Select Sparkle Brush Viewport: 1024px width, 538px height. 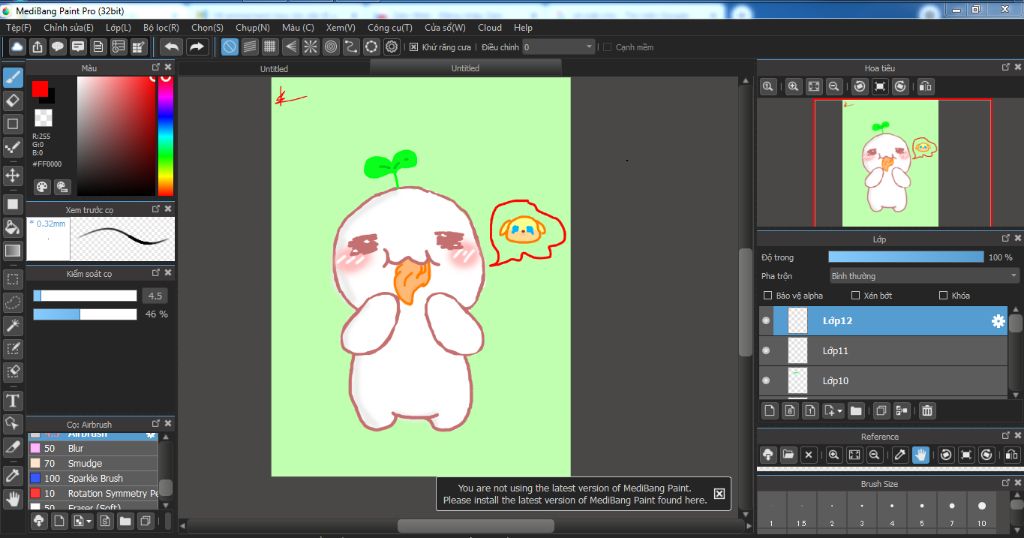[93, 479]
